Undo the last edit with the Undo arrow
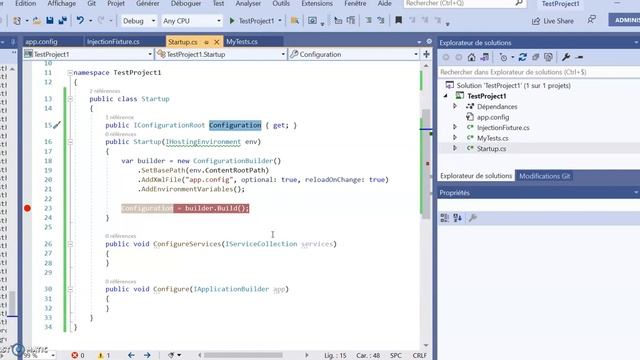This screenshot has width=640, height=360. click(80, 20)
